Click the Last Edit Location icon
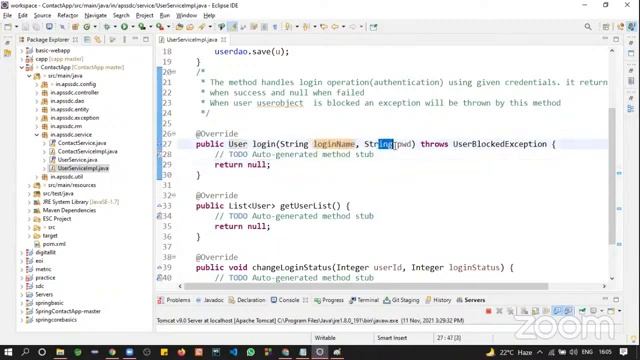 (x=324, y=27)
